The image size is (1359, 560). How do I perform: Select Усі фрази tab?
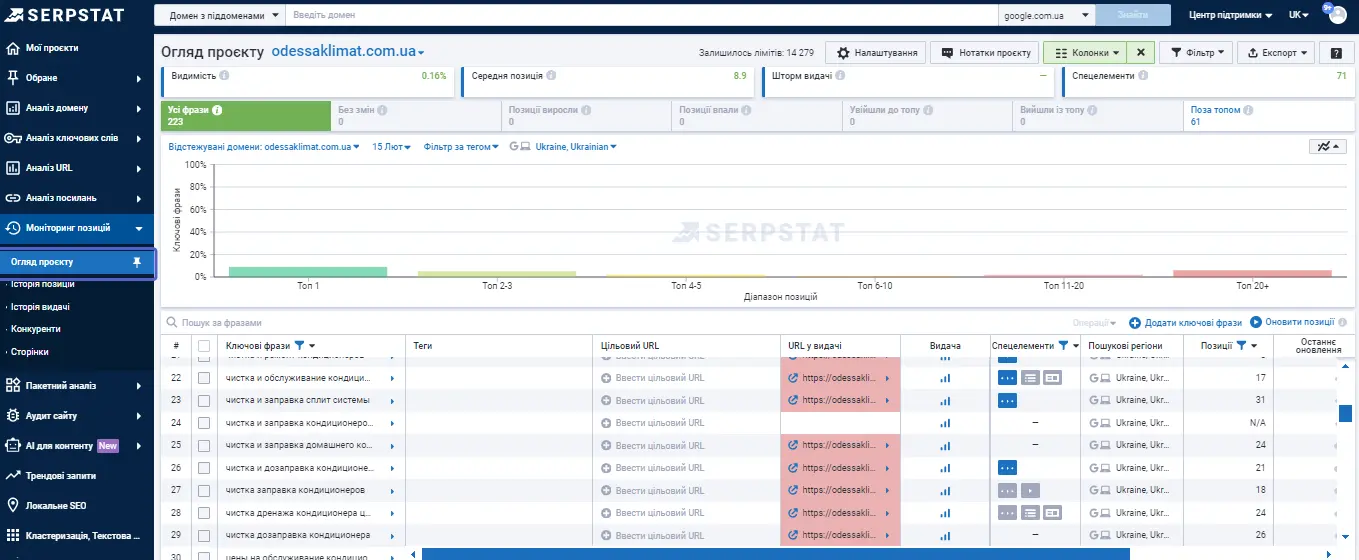(x=245, y=116)
